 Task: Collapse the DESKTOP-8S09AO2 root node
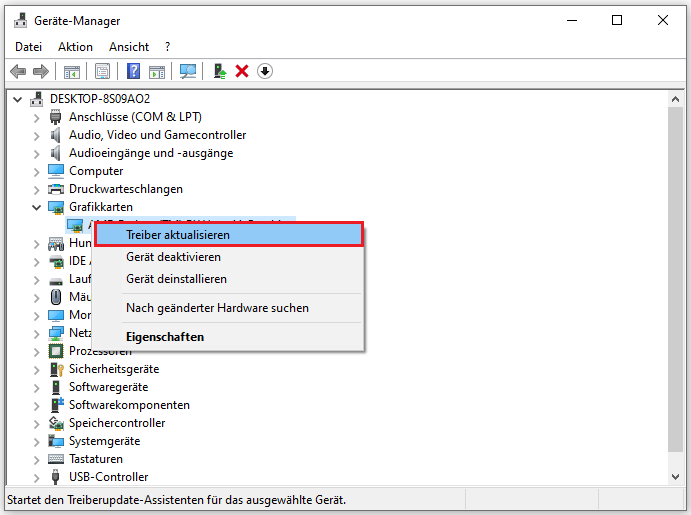pos(18,99)
